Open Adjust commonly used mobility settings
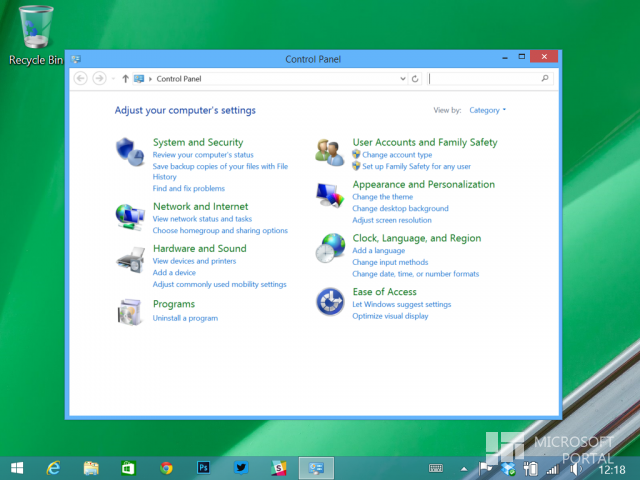The height and width of the screenshot is (480, 640). click(x=219, y=284)
